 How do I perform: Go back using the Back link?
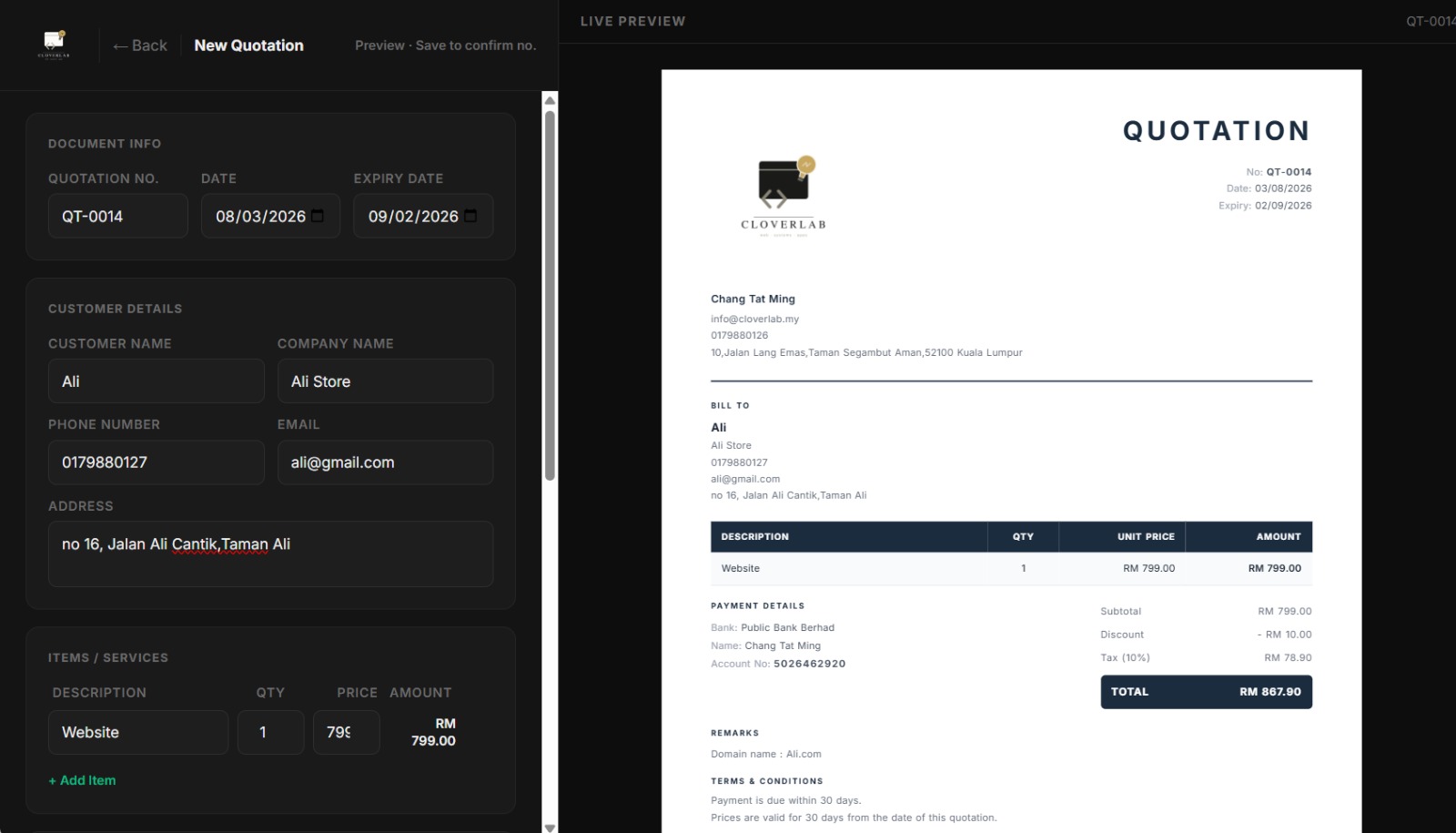tap(140, 46)
